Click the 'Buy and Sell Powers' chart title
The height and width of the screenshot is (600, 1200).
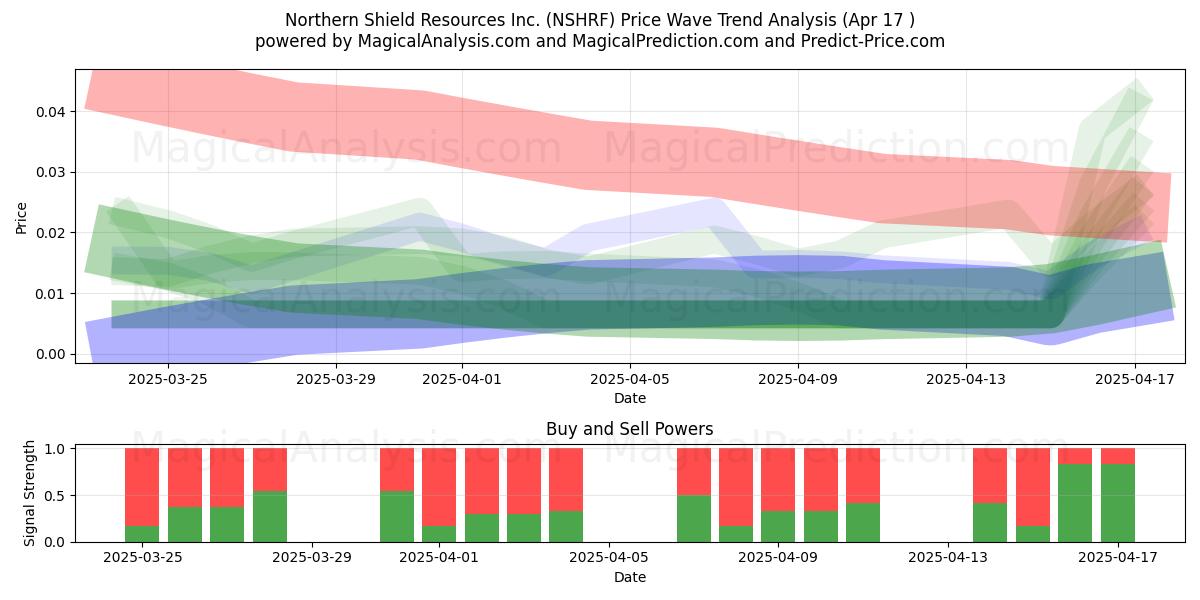630,429
